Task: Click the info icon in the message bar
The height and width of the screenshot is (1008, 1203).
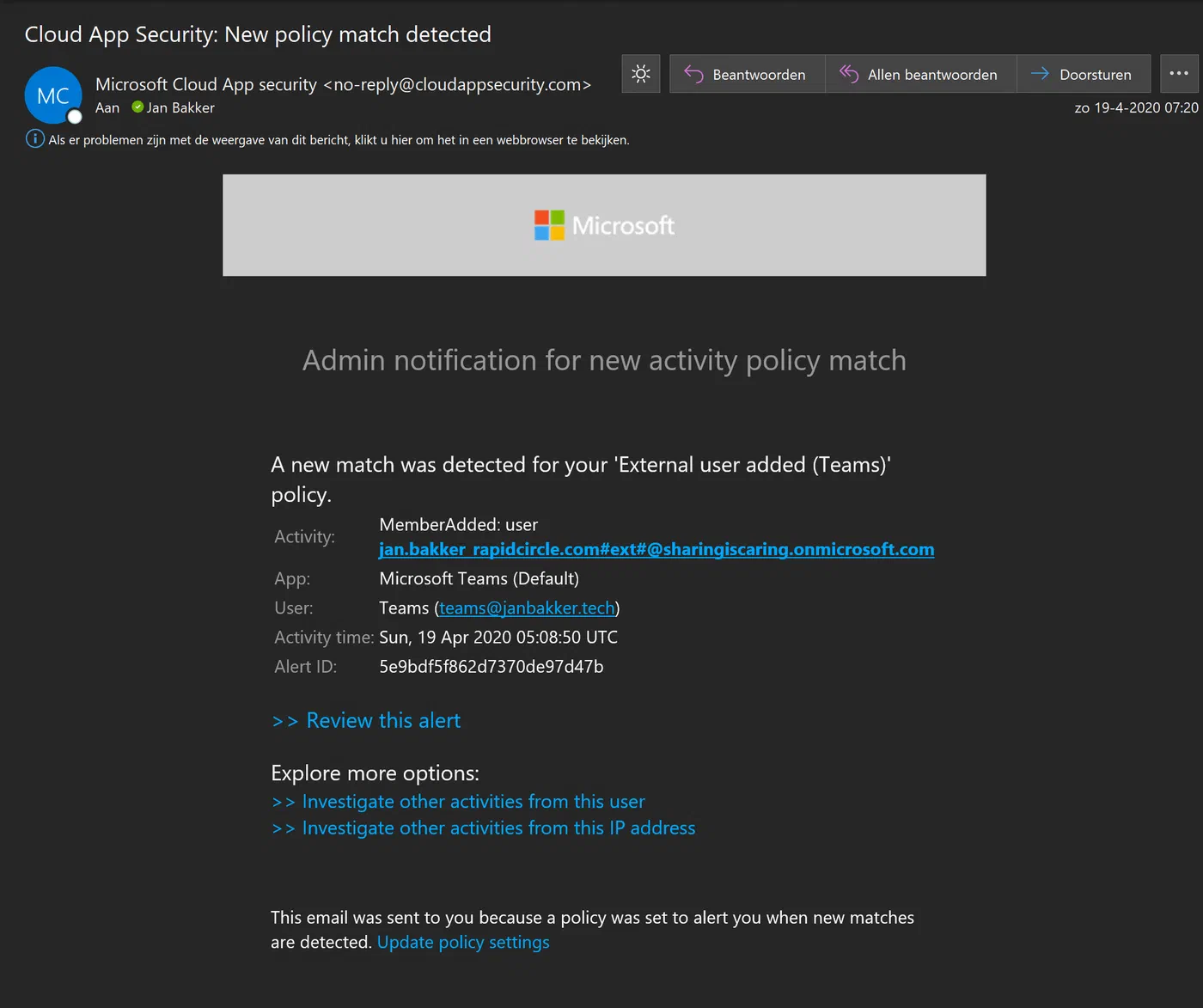Action: click(35, 139)
